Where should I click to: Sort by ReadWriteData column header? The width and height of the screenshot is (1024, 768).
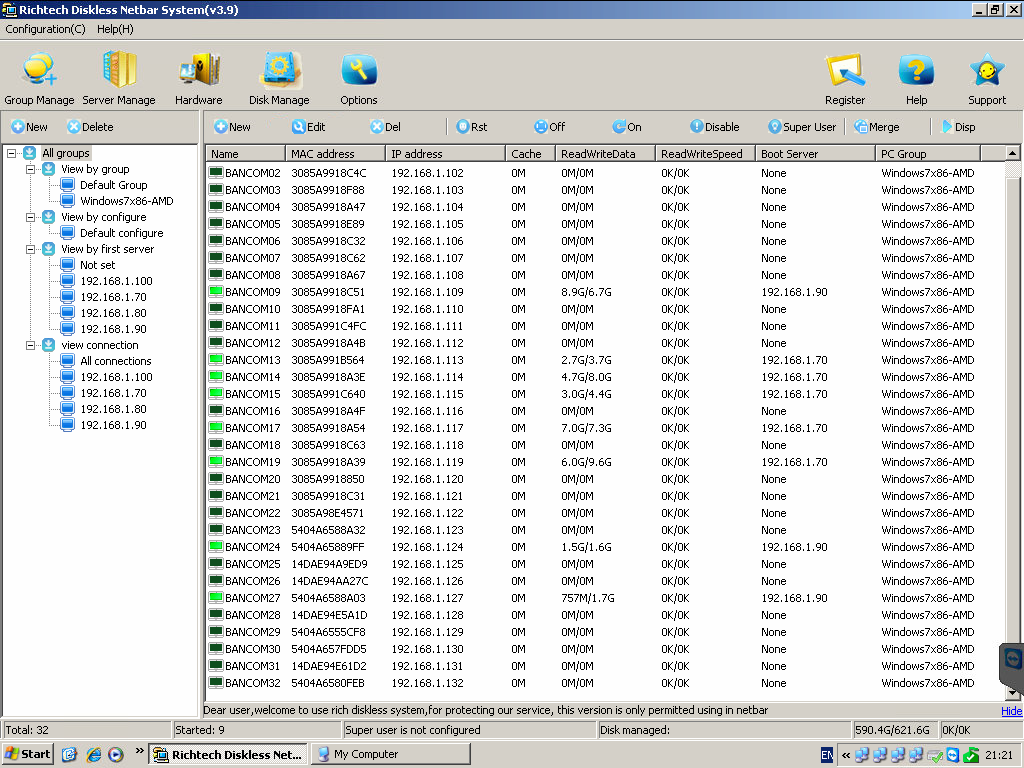[605, 154]
